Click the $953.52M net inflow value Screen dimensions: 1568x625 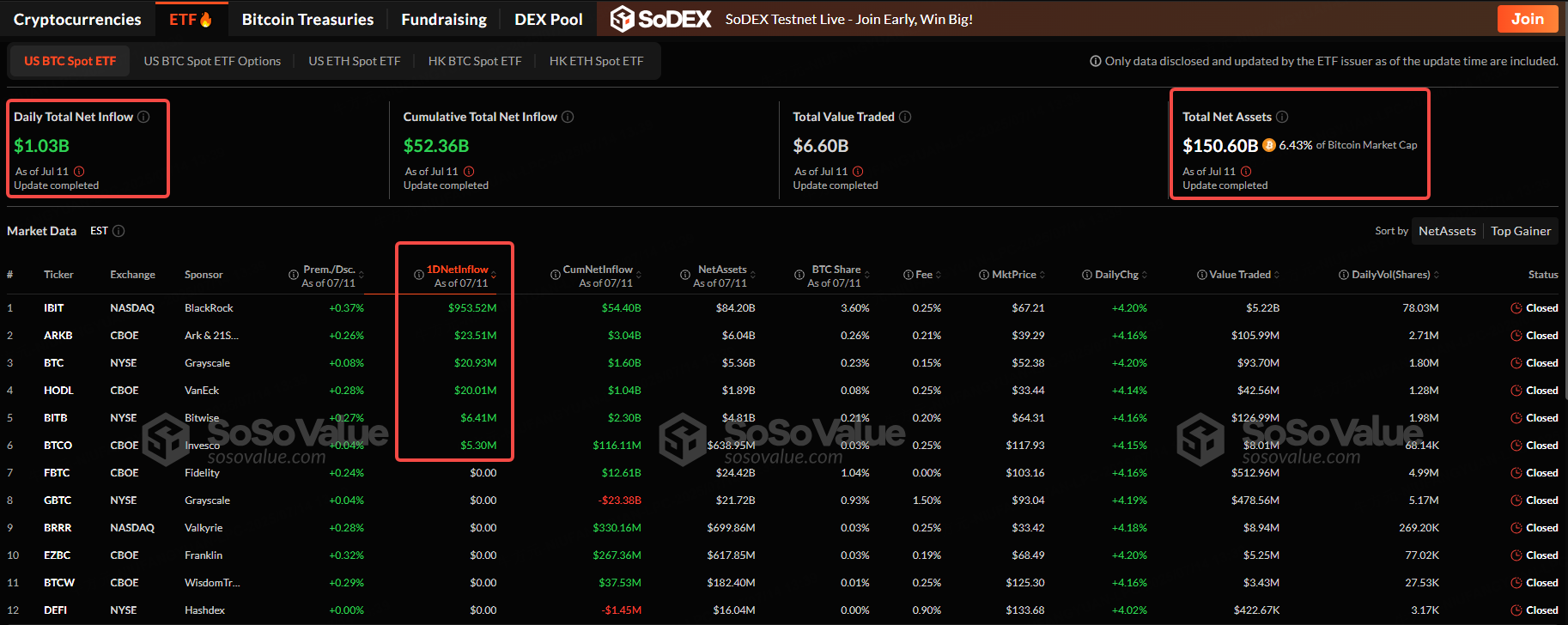pos(472,308)
